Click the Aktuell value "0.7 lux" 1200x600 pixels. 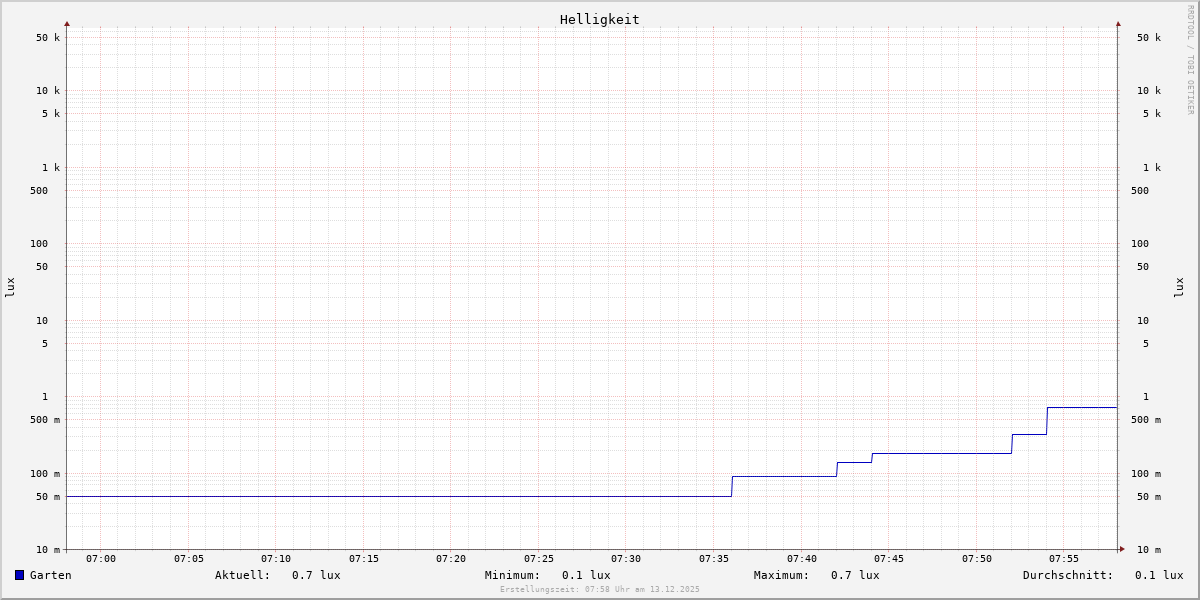[316, 575]
